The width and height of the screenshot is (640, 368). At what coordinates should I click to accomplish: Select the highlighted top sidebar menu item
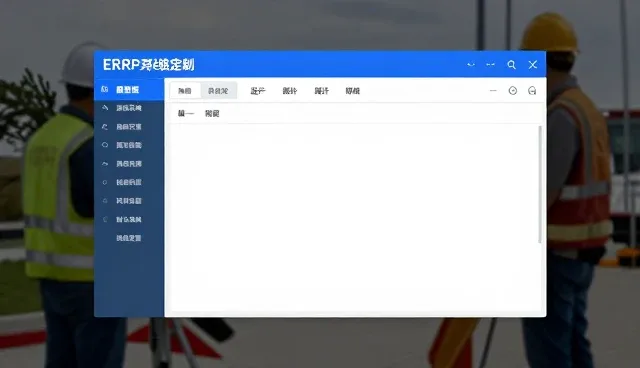tap(129, 89)
